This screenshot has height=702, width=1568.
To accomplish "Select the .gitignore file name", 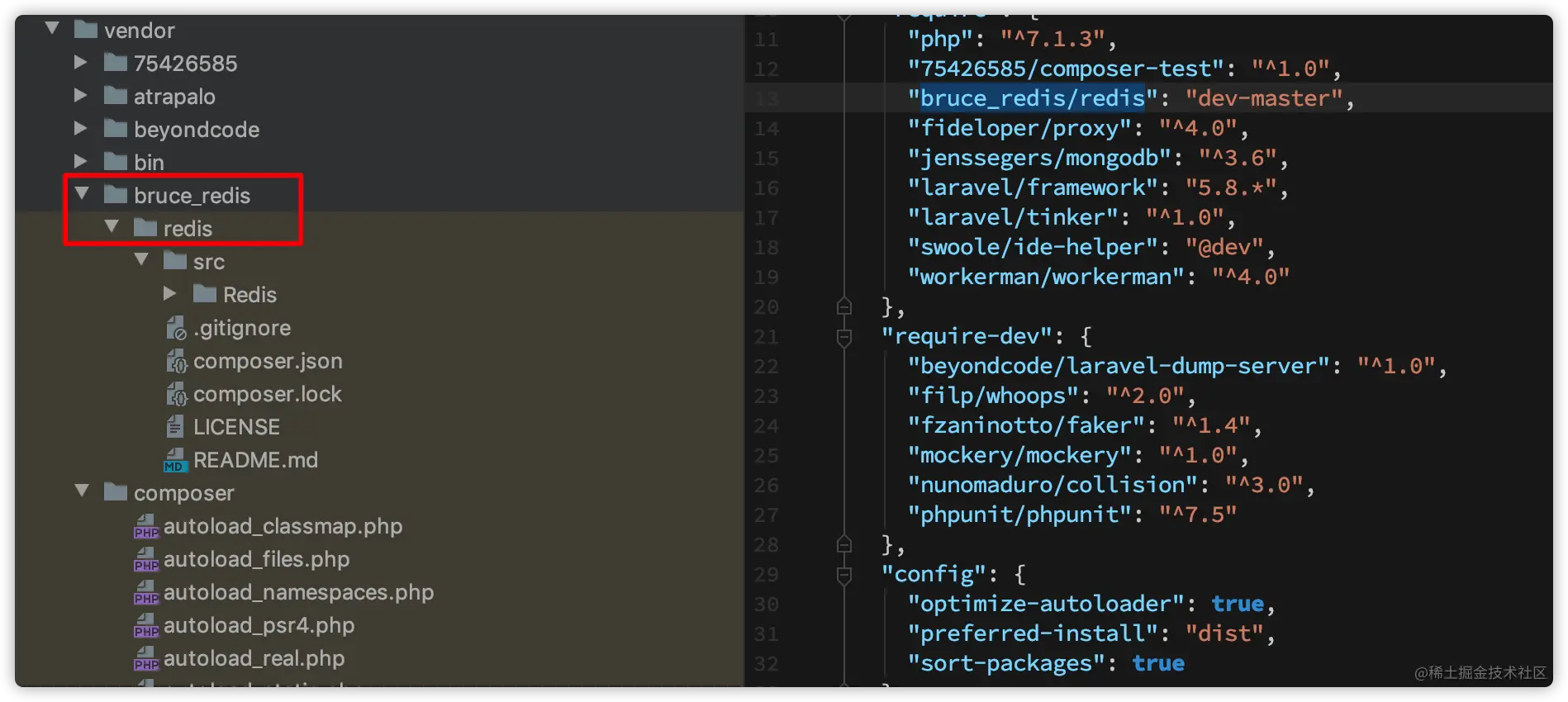I will pyautogui.click(x=242, y=328).
